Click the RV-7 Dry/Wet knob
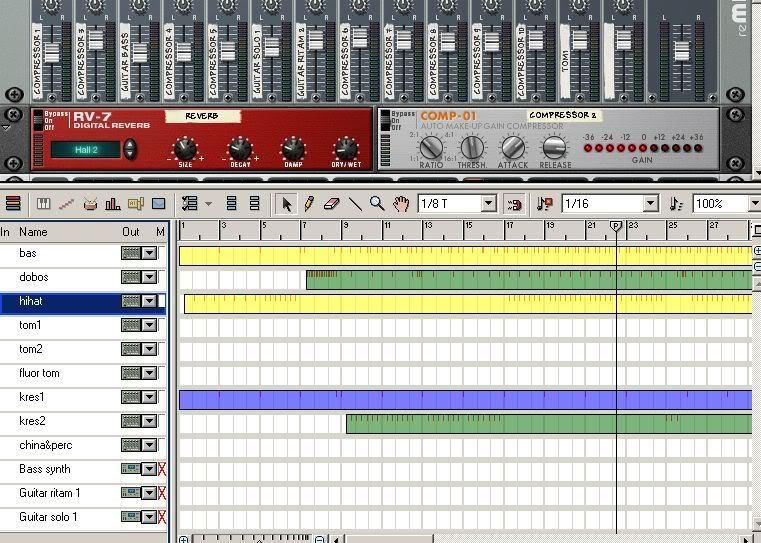 click(346, 148)
